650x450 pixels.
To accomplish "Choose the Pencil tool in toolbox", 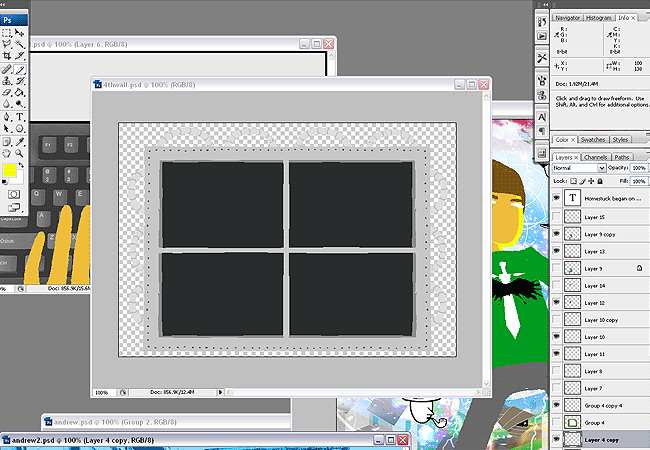I will 20,69.
